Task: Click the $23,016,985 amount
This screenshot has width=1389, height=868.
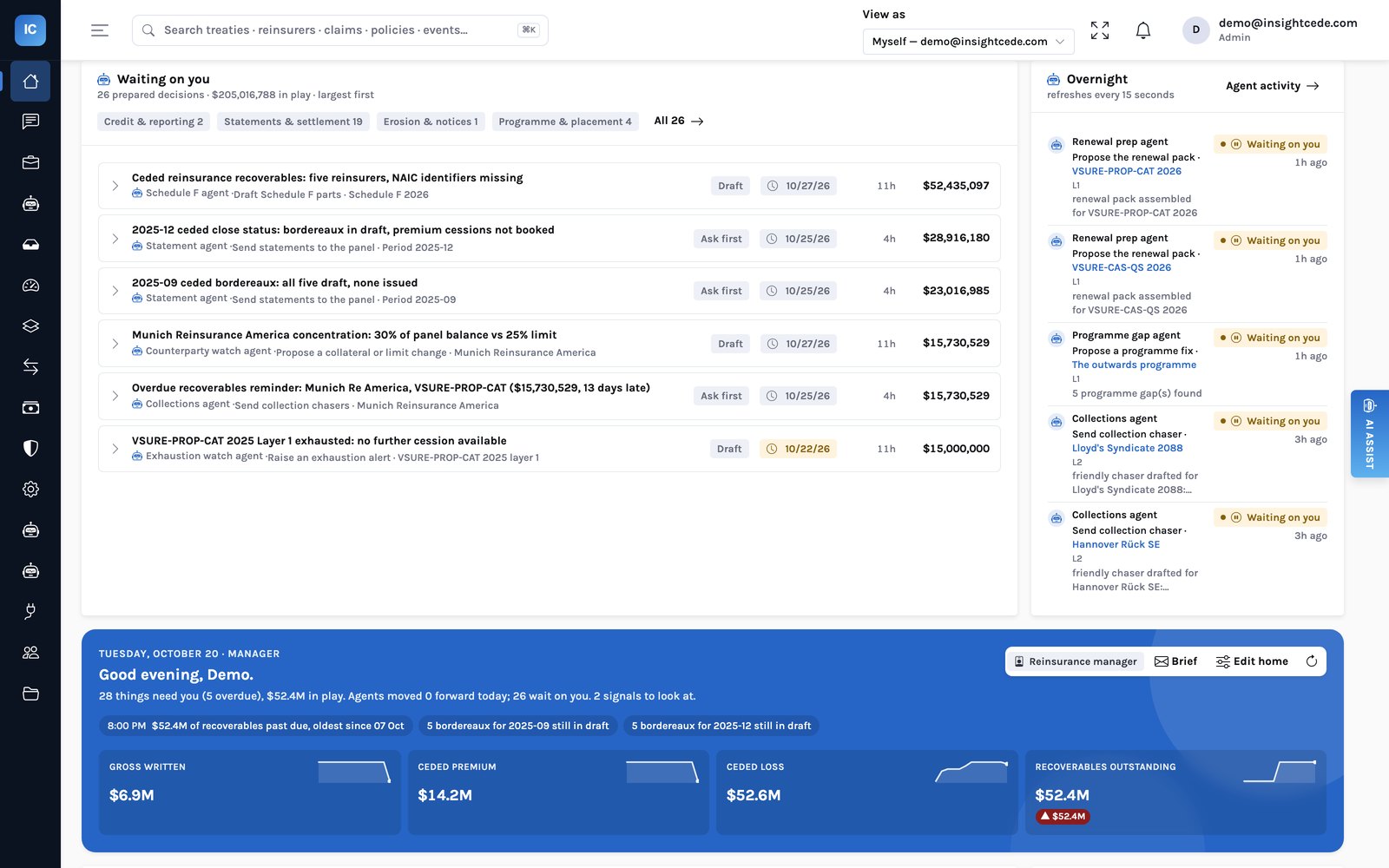Action: 956,291
